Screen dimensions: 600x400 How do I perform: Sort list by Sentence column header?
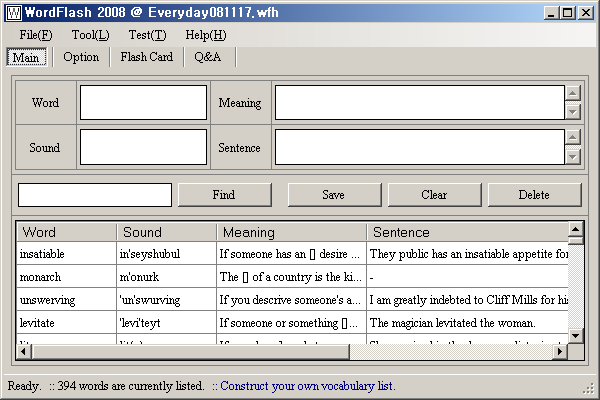click(x=467, y=232)
